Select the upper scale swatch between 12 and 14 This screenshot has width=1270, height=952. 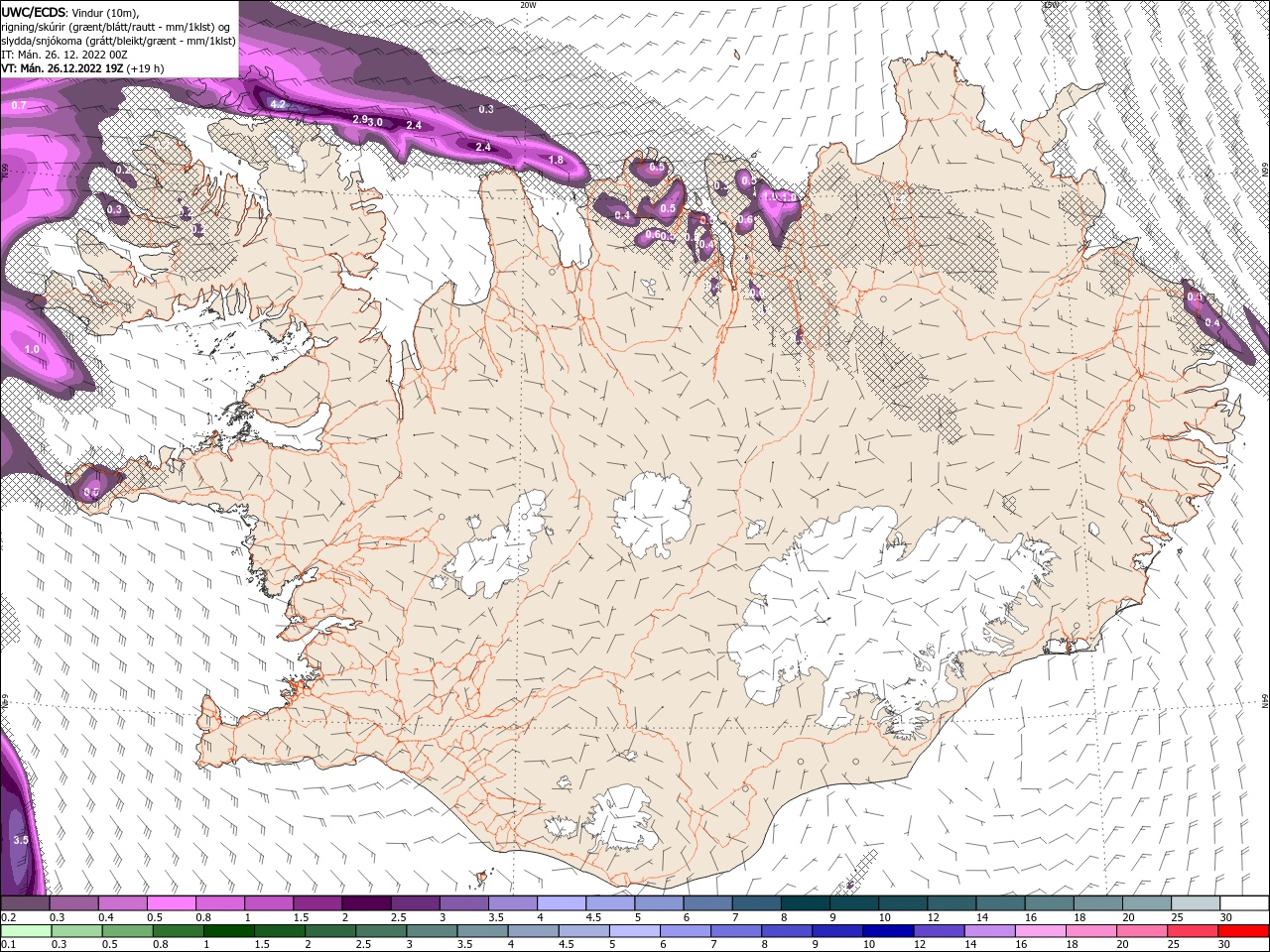tap(952, 903)
